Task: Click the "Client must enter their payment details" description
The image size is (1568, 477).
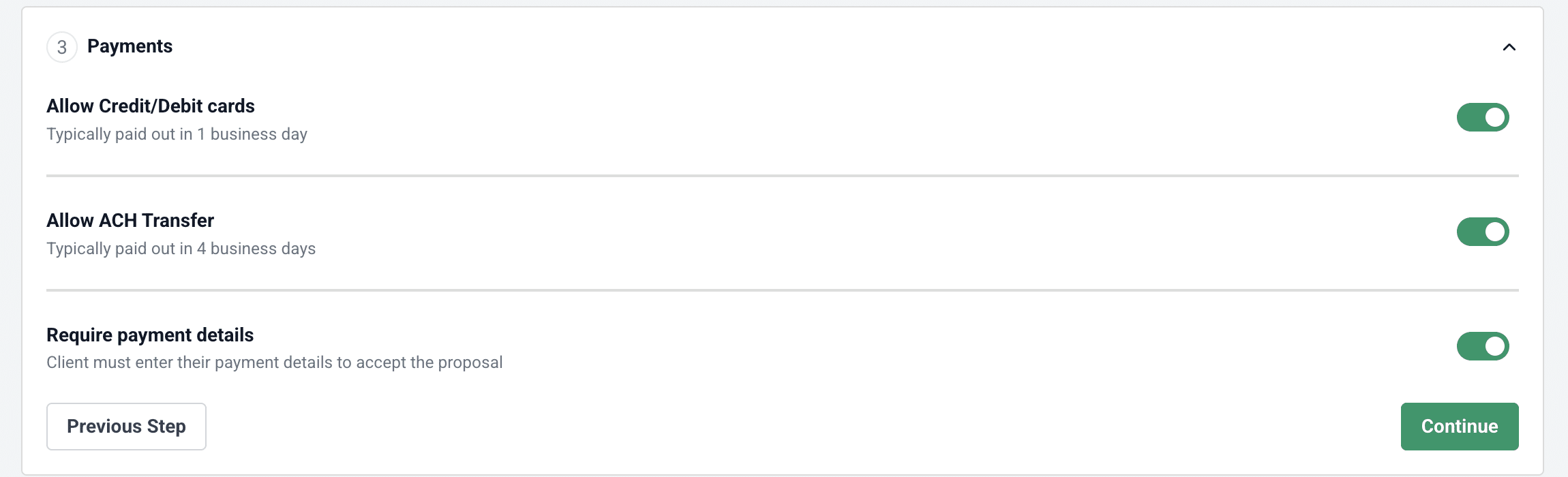Action: pos(274,363)
